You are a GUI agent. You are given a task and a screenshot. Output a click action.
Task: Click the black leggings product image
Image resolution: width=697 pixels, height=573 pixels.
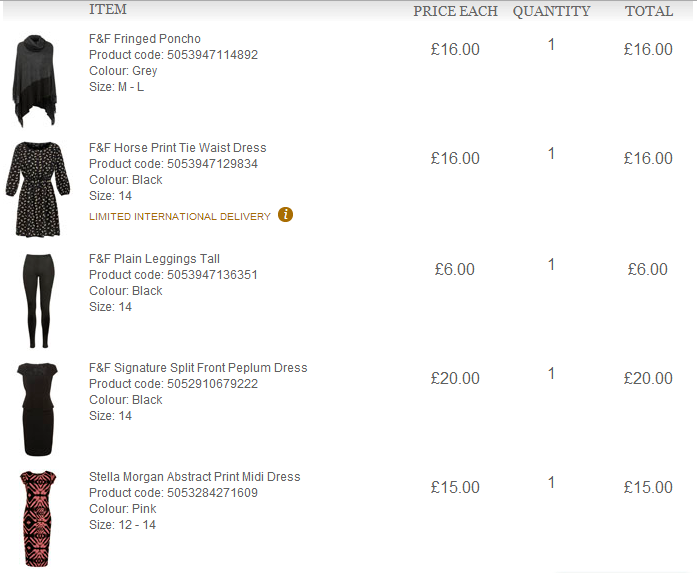click(36, 299)
